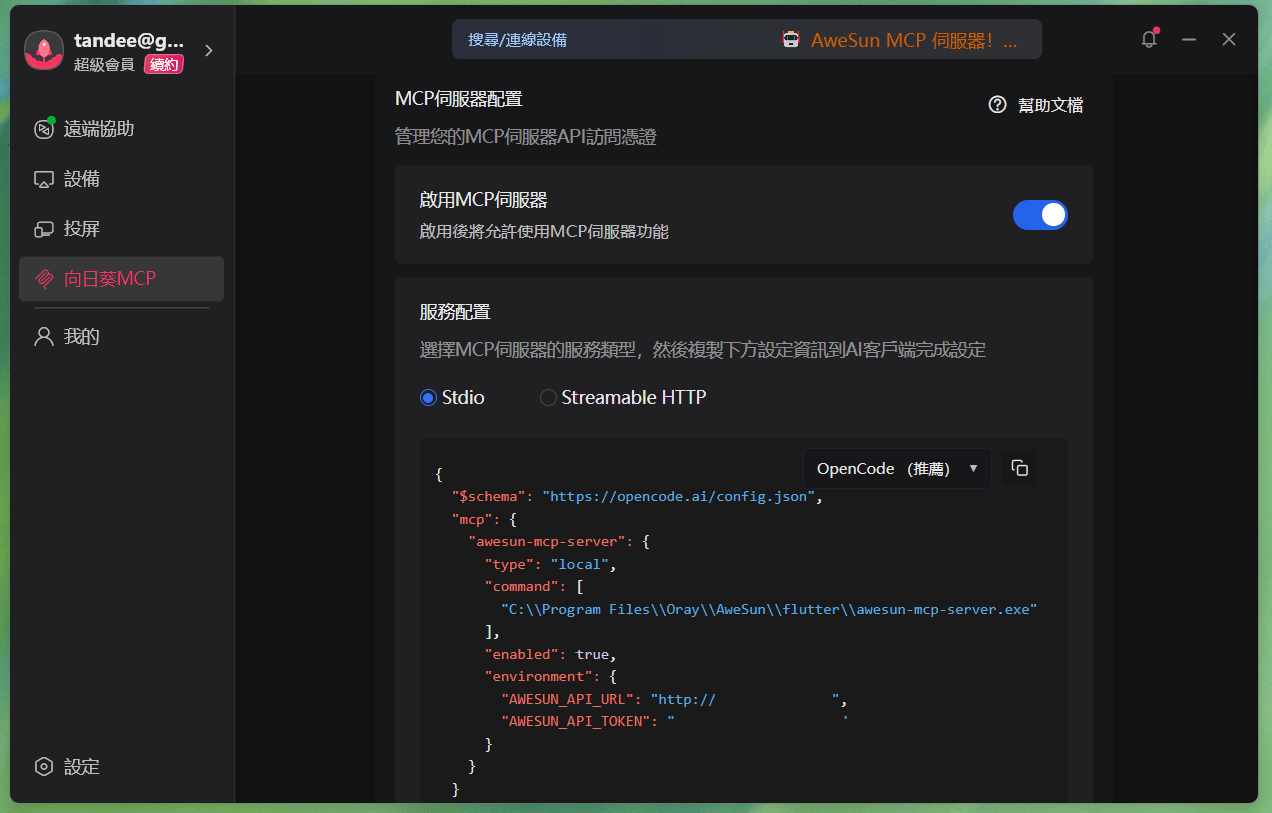Click the 超級會員 membership label
1272x813 pixels.
point(104,65)
